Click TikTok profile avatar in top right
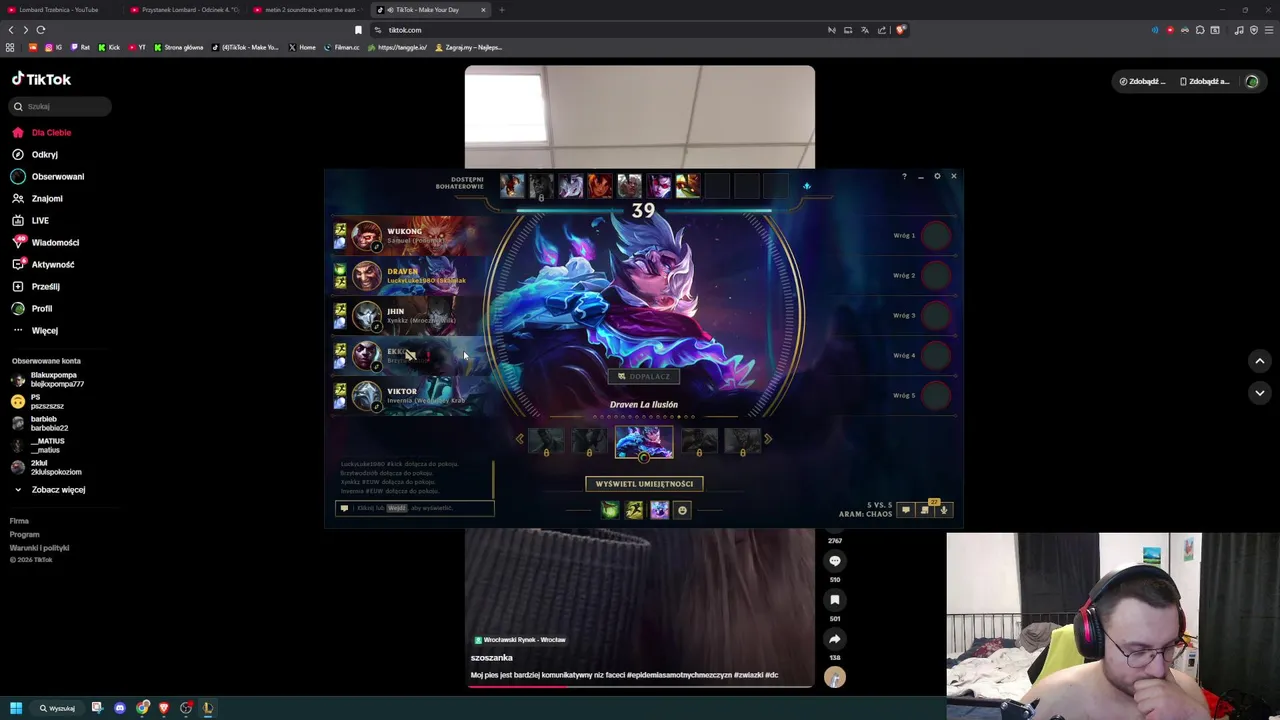The width and height of the screenshot is (1280, 720). (1252, 81)
